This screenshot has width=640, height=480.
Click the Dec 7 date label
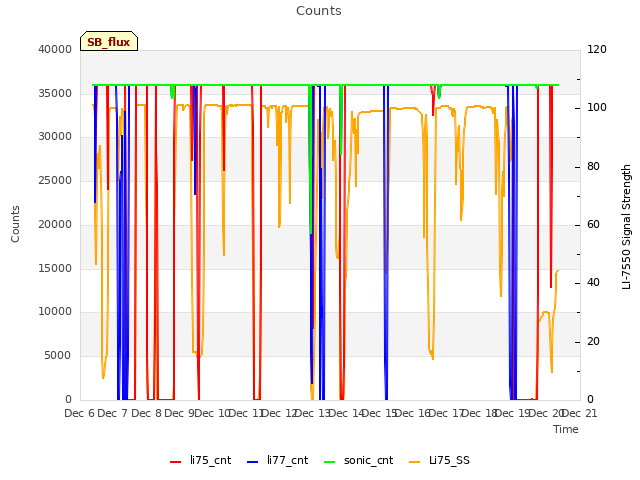(113, 413)
